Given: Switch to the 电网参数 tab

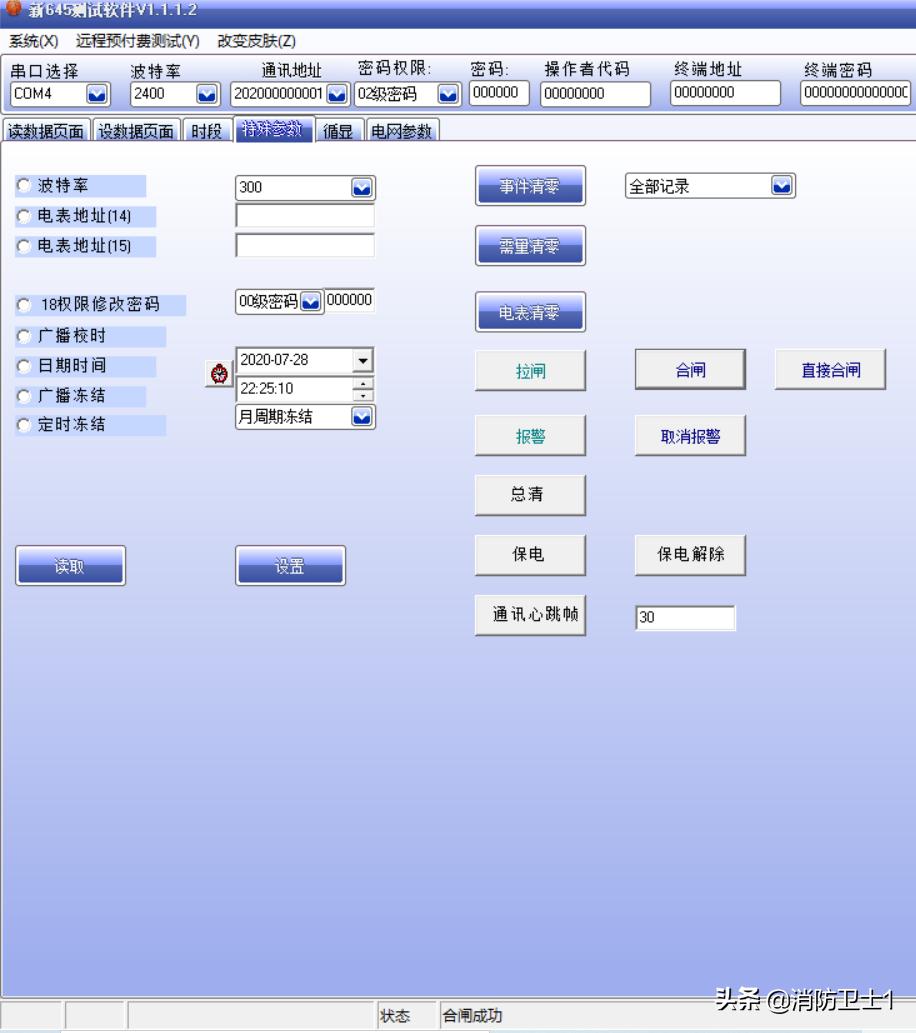Looking at the screenshot, I should [401, 130].
